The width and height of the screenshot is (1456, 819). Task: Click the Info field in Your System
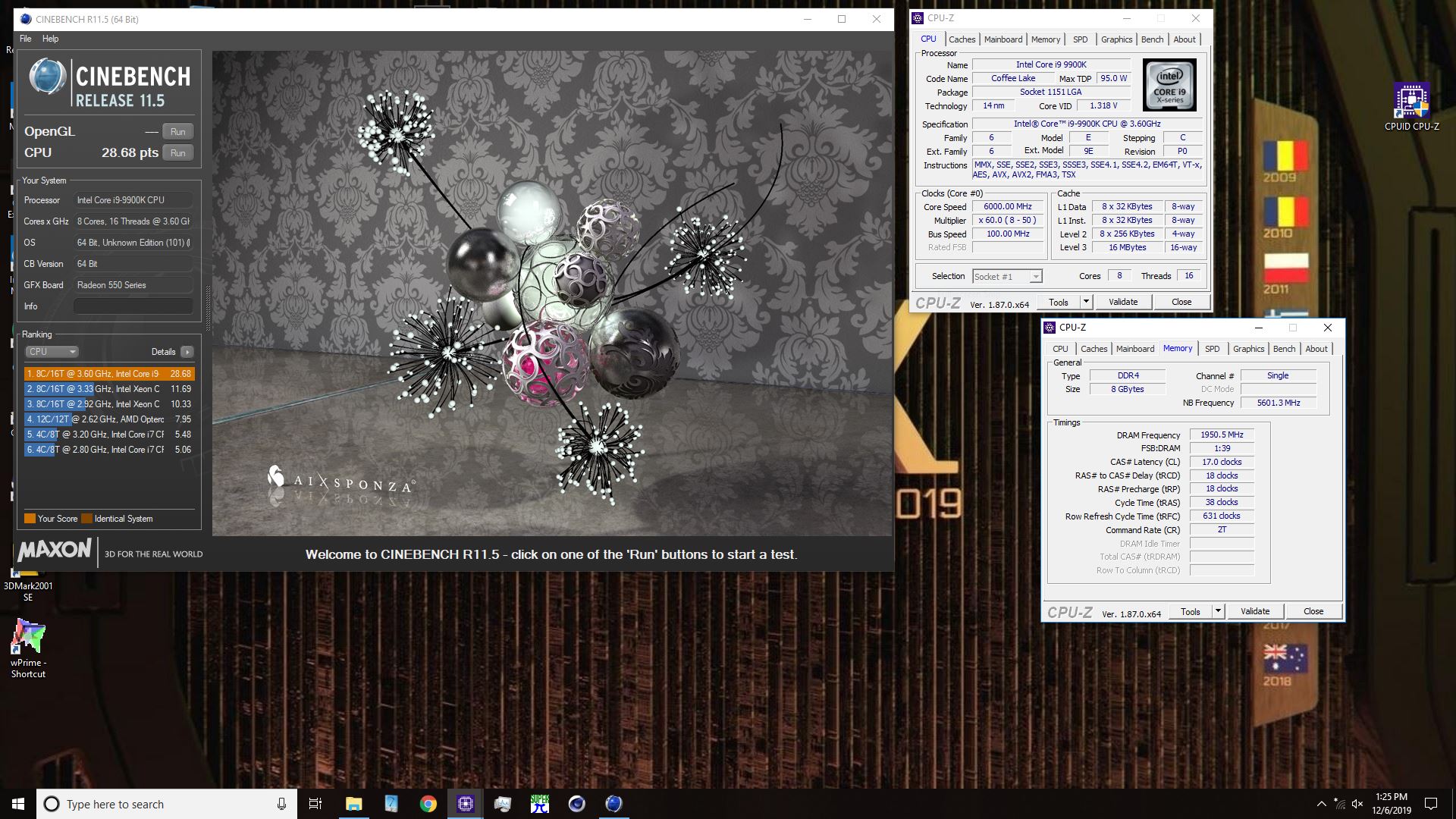(x=133, y=306)
